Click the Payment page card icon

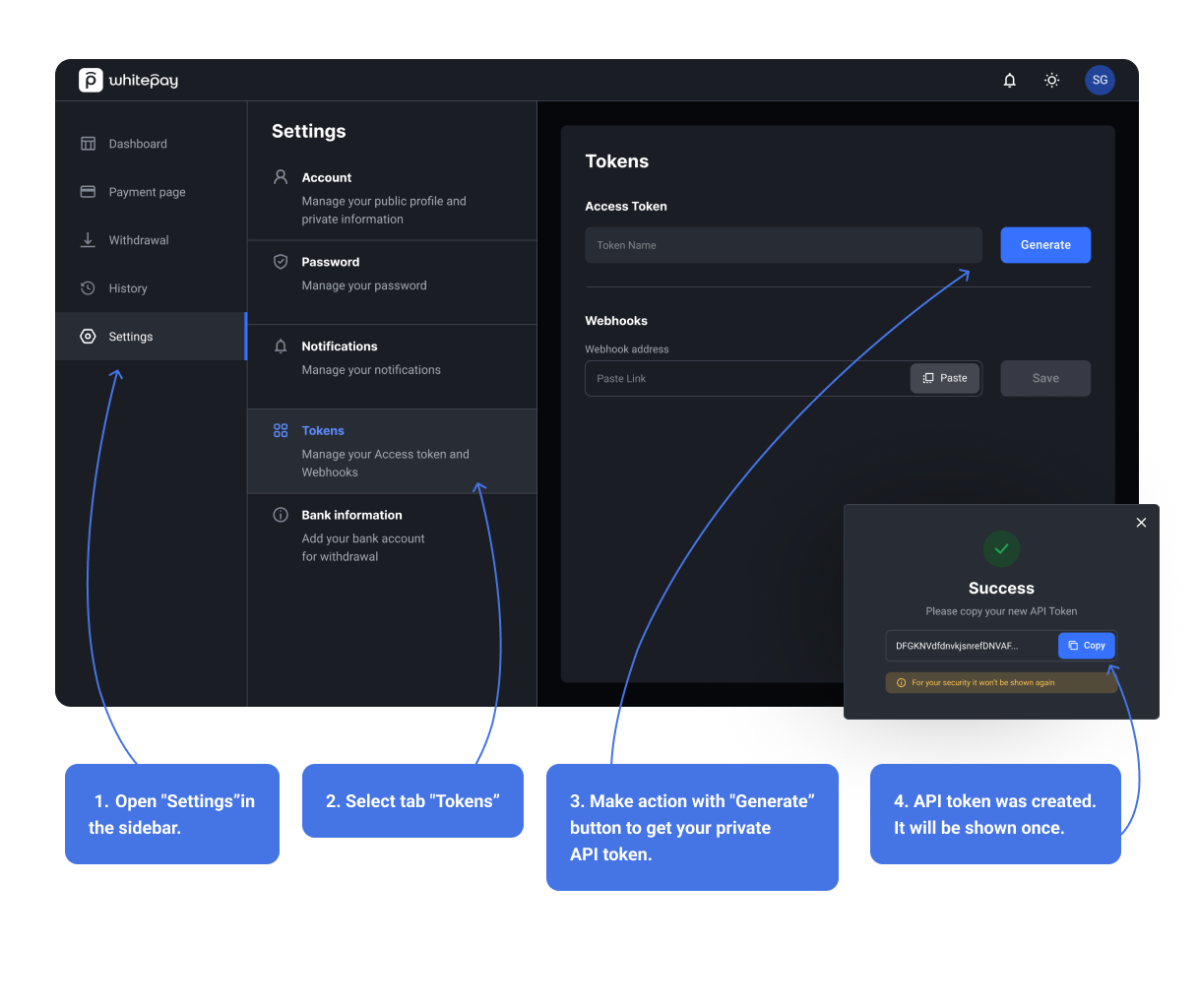(x=88, y=192)
